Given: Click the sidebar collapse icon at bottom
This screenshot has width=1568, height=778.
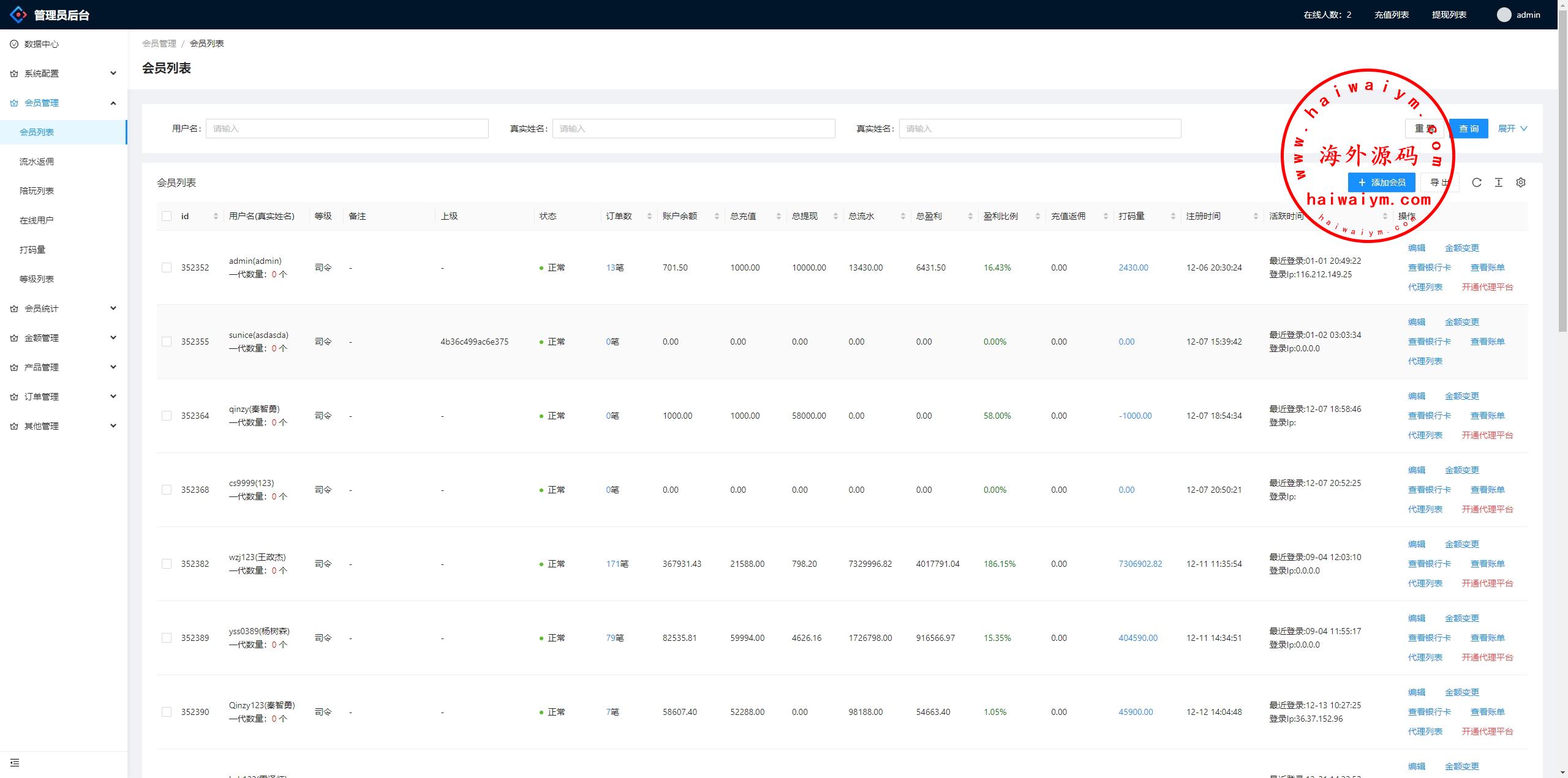Looking at the screenshot, I should click(15, 763).
